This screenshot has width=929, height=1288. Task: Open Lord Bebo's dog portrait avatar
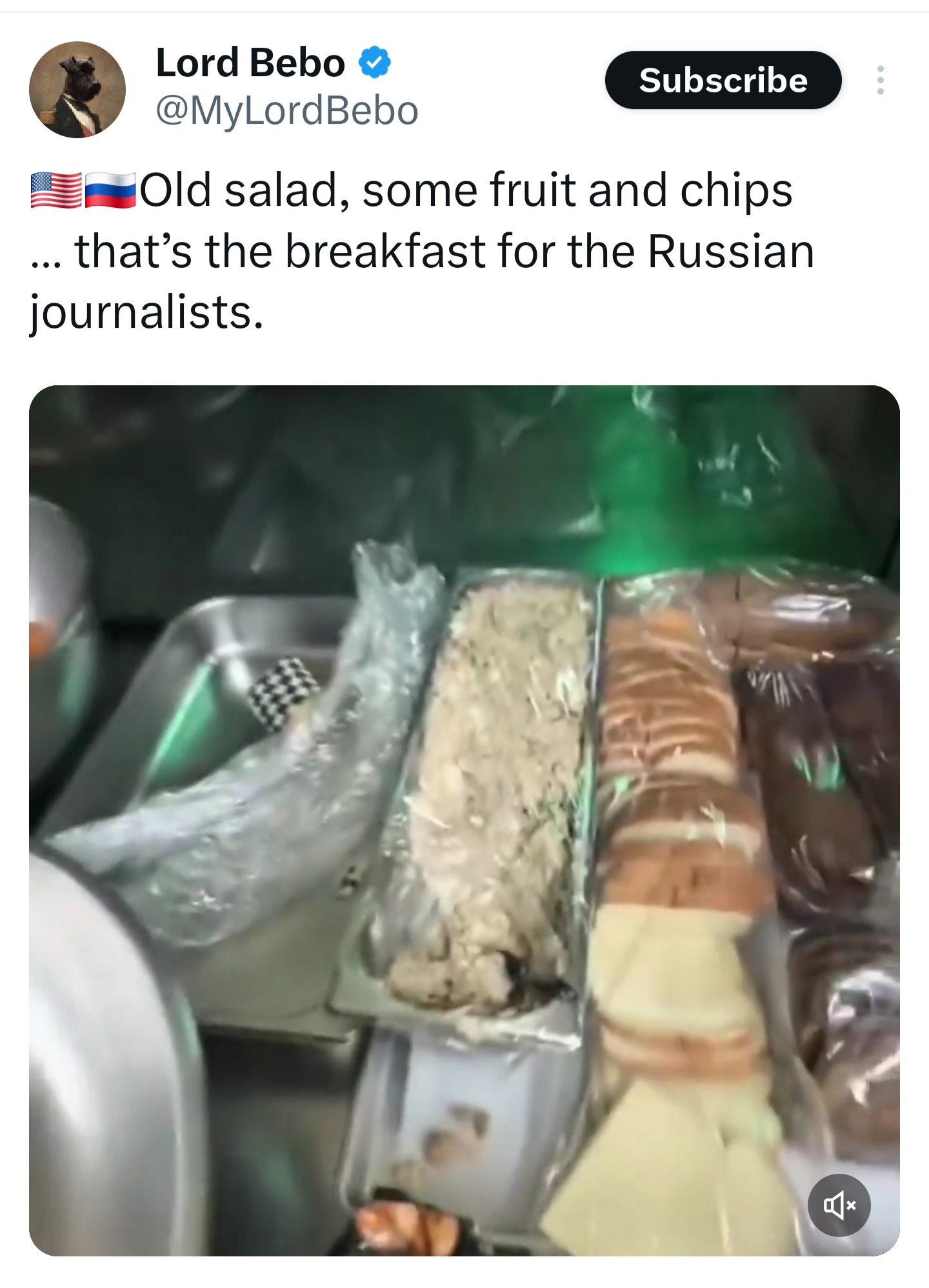[77, 90]
